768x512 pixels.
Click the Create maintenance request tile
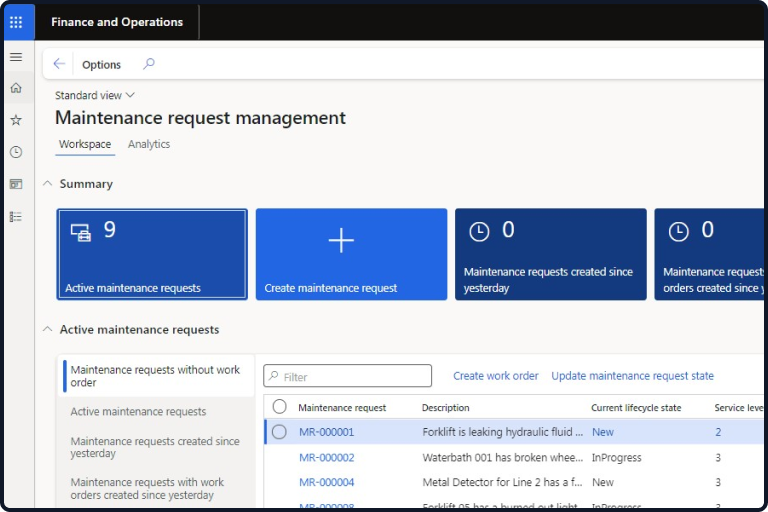(x=351, y=254)
